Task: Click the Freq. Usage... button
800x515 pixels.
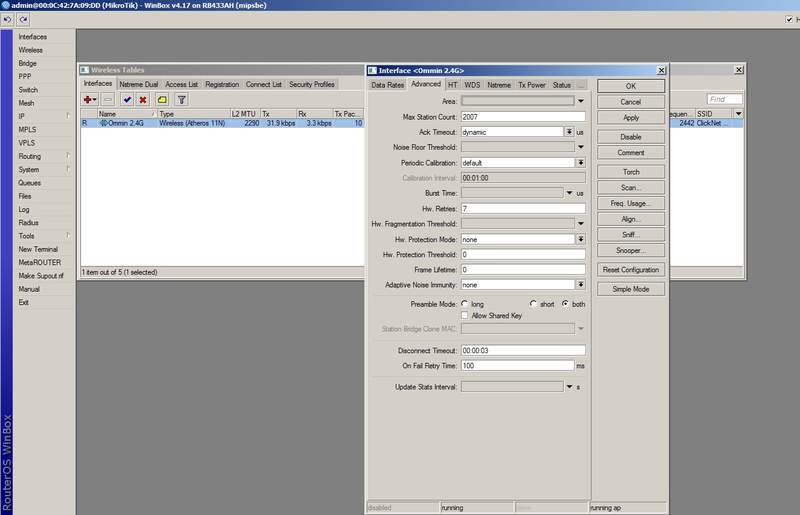Action: click(x=631, y=203)
